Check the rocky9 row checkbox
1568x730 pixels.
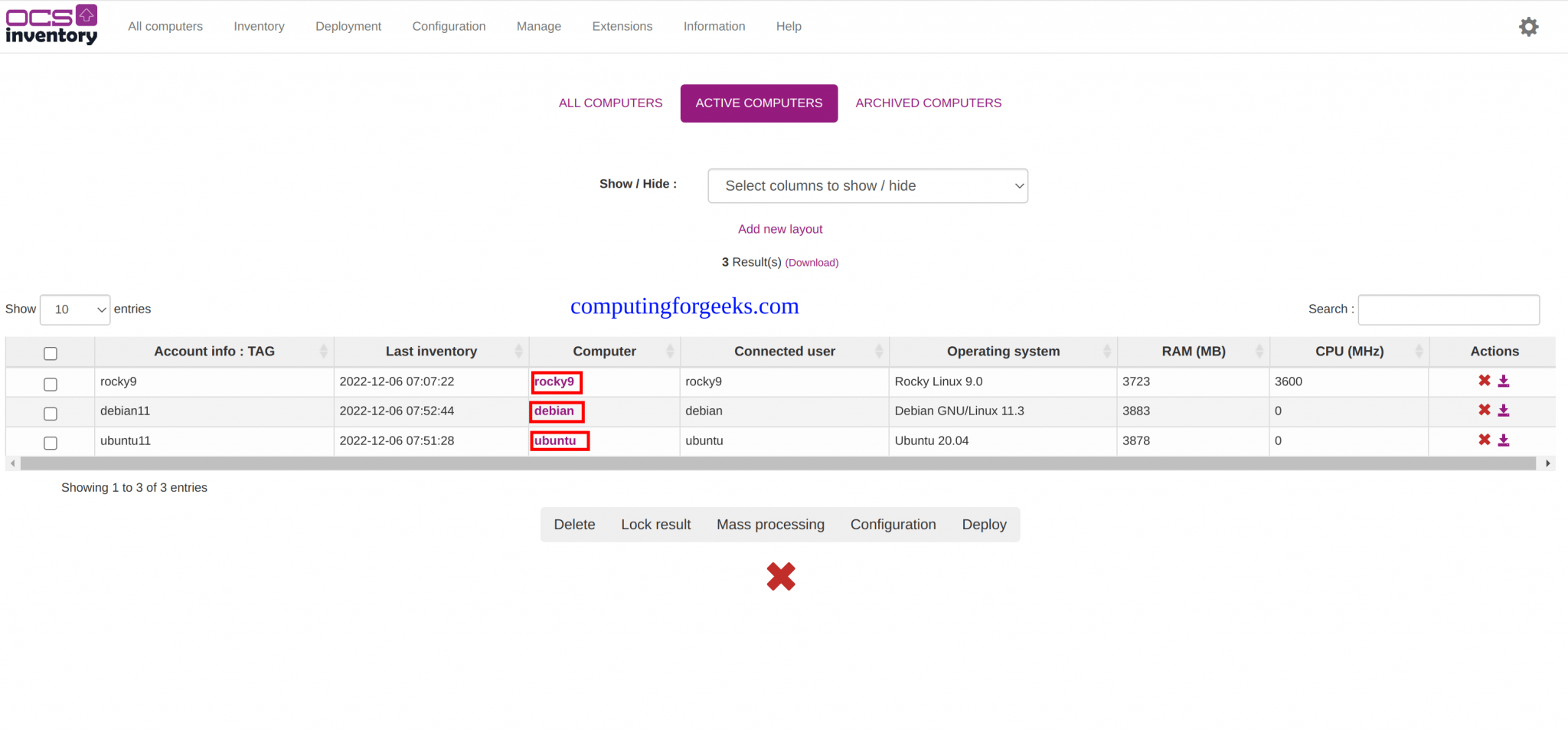coord(51,384)
